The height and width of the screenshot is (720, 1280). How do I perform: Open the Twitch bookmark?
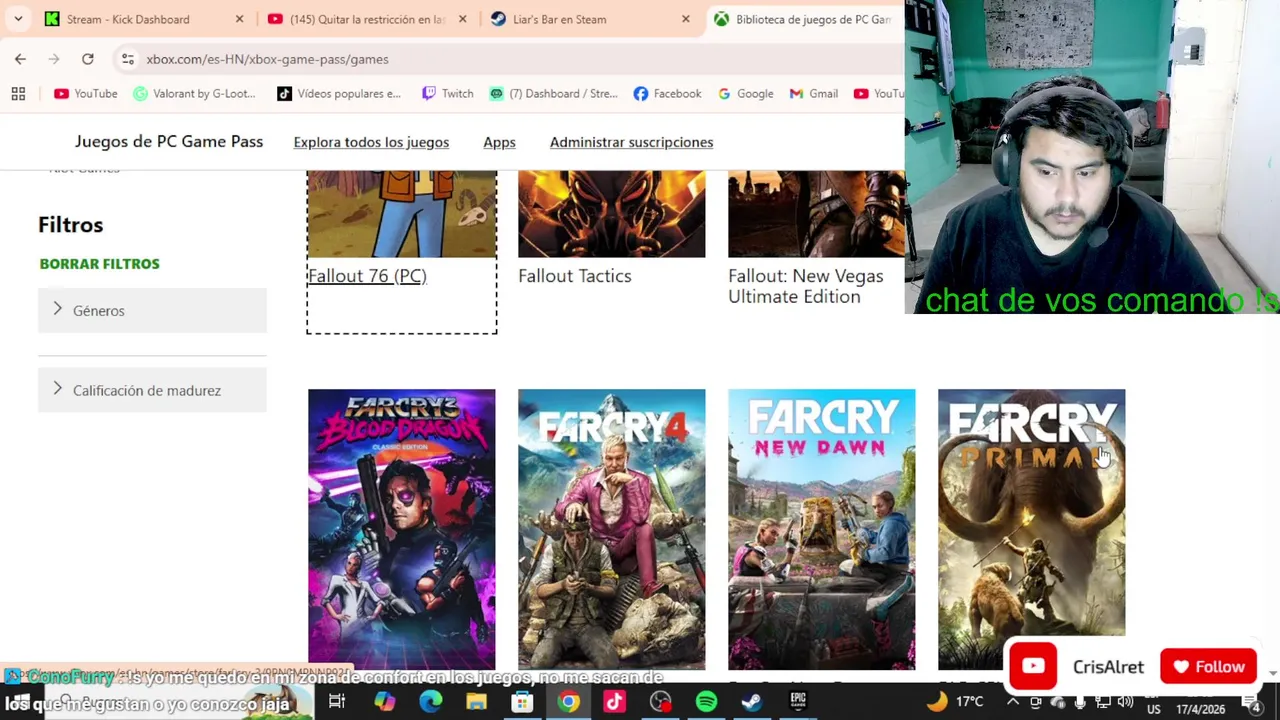(447, 93)
